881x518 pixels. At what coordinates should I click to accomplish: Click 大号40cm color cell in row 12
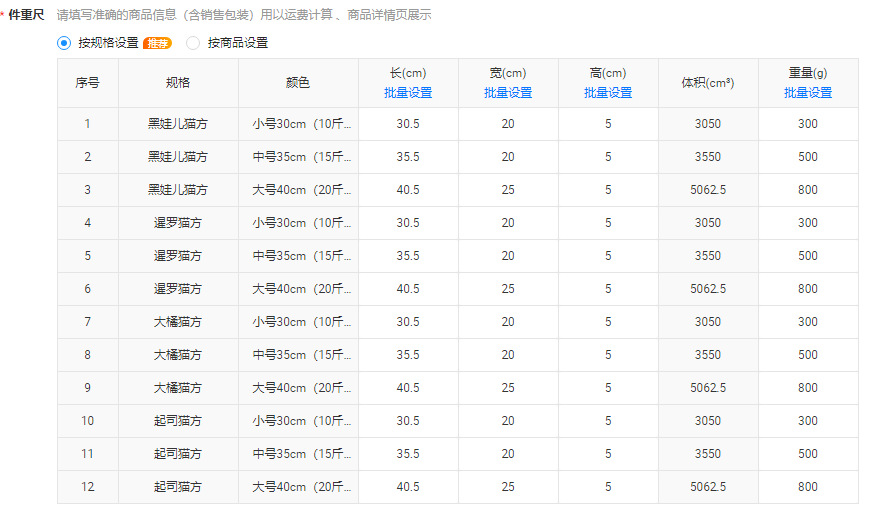tap(298, 487)
